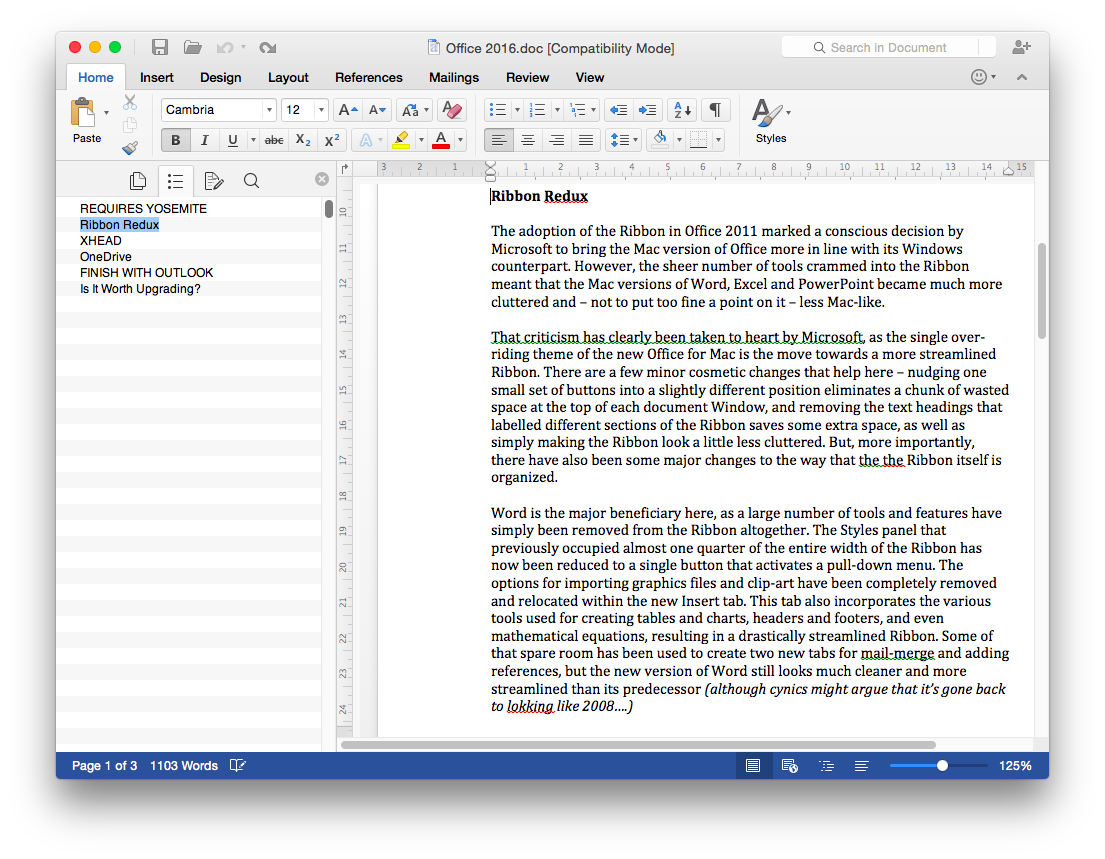Image resolution: width=1105 pixels, height=859 pixels.
Task: Close the navigation sidebar
Action: point(322,179)
